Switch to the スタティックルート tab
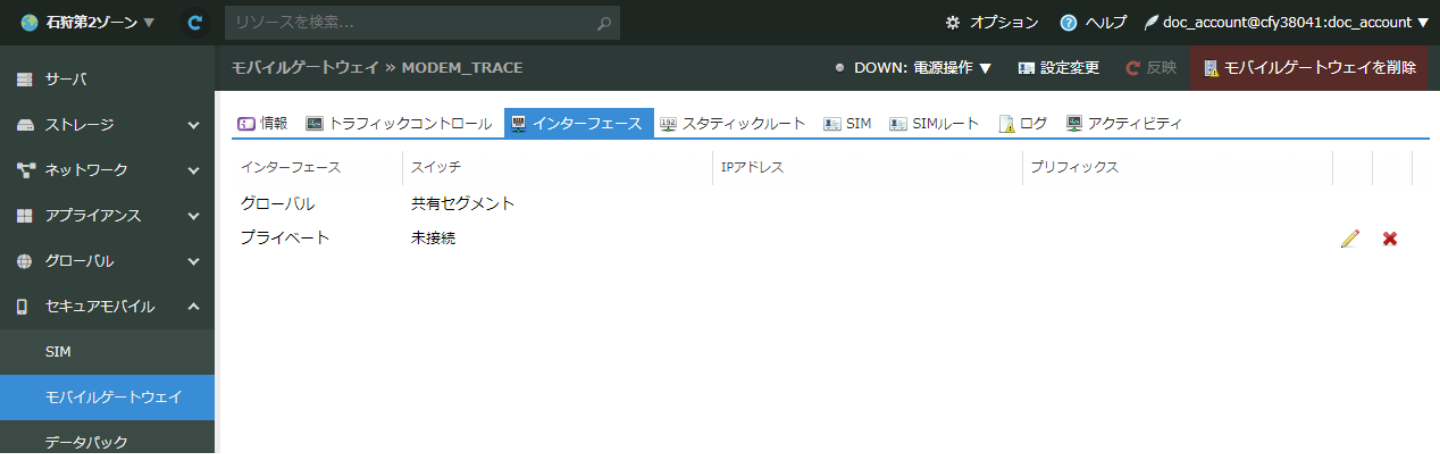This screenshot has width=1440, height=454. click(x=732, y=124)
